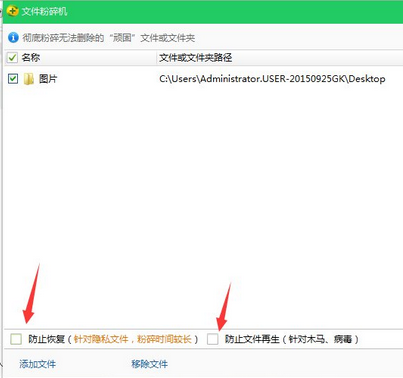The height and width of the screenshot is (378, 403).
Task: Enable the 防止文件再生 checkbox
Action: coord(212,339)
